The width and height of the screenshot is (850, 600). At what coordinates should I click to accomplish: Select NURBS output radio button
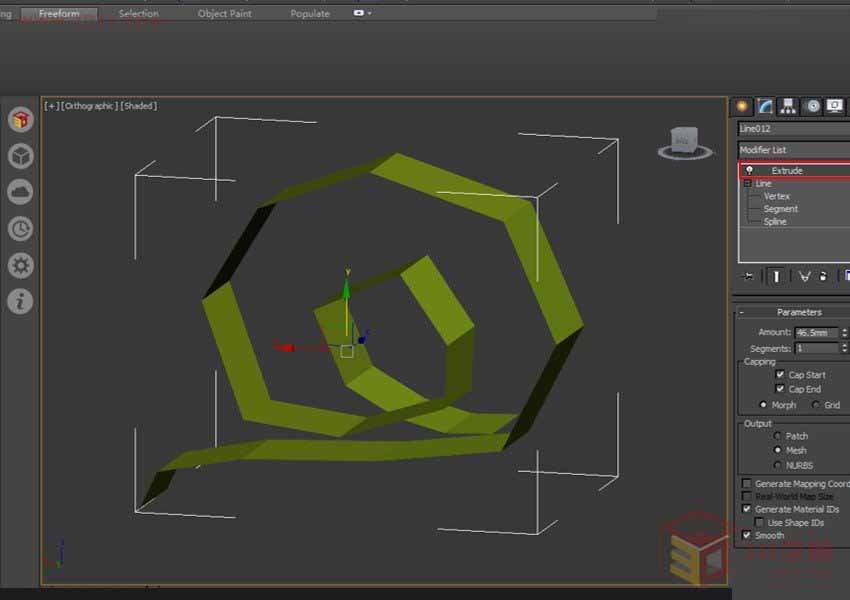point(777,465)
